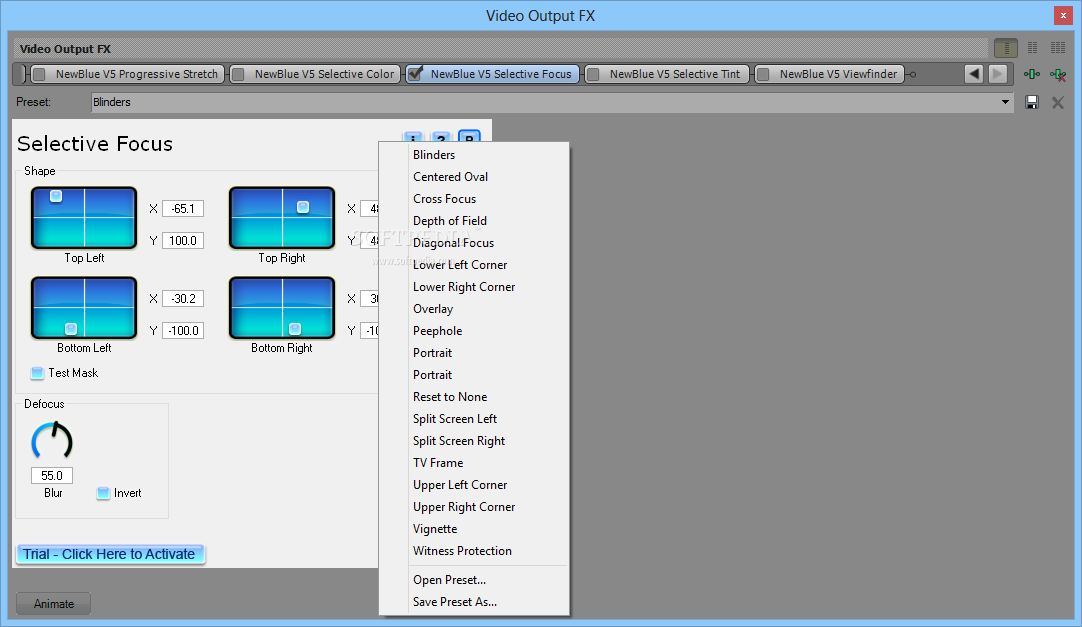Choose Upper Right Corner preset
Screen dimensions: 1082x627
tap(474, 508)
